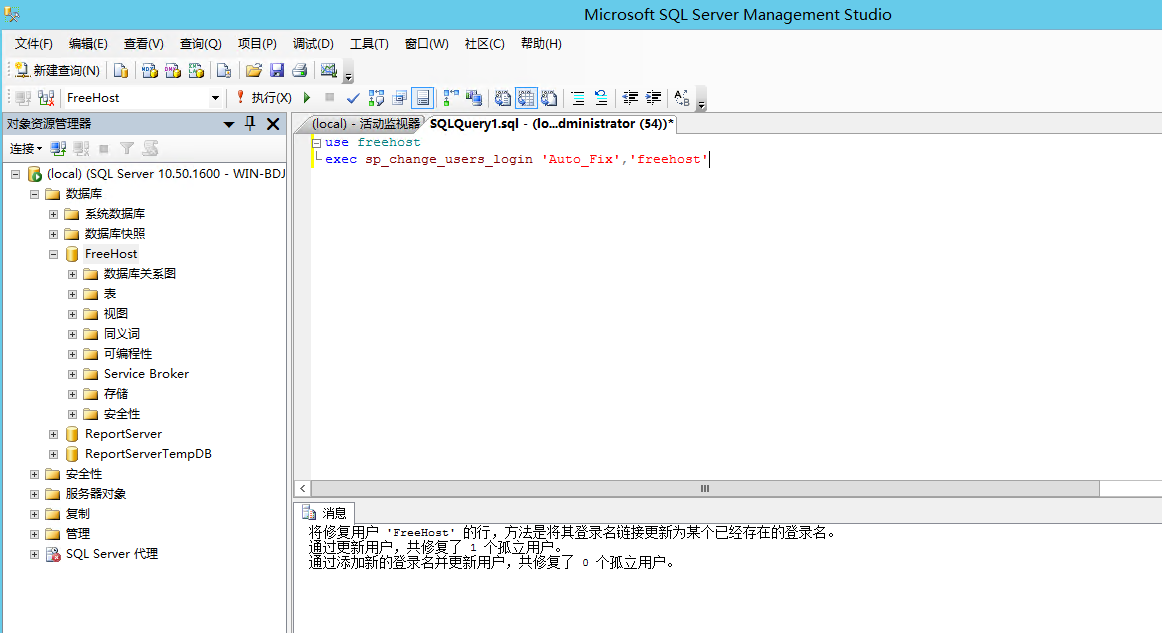Toggle Include Actual Execution Plan
Viewport: 1162px width, 633px height.
pyautogui.click(x=451, y=98)
